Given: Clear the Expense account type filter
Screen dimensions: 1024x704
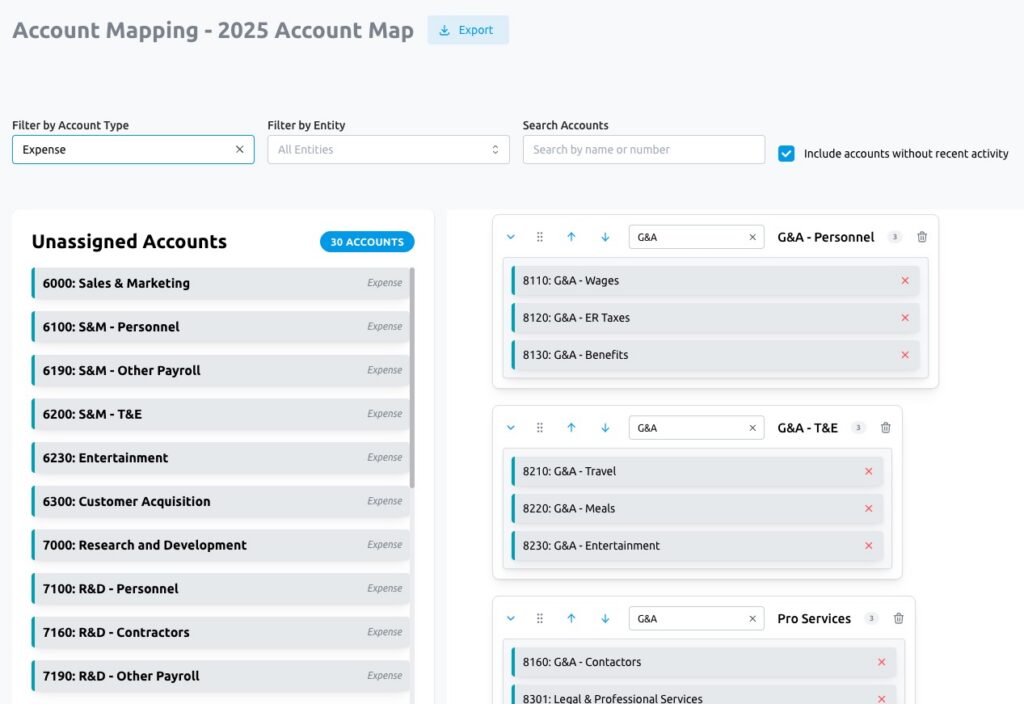Looking at the screenshot, I should tap(239, 150).
